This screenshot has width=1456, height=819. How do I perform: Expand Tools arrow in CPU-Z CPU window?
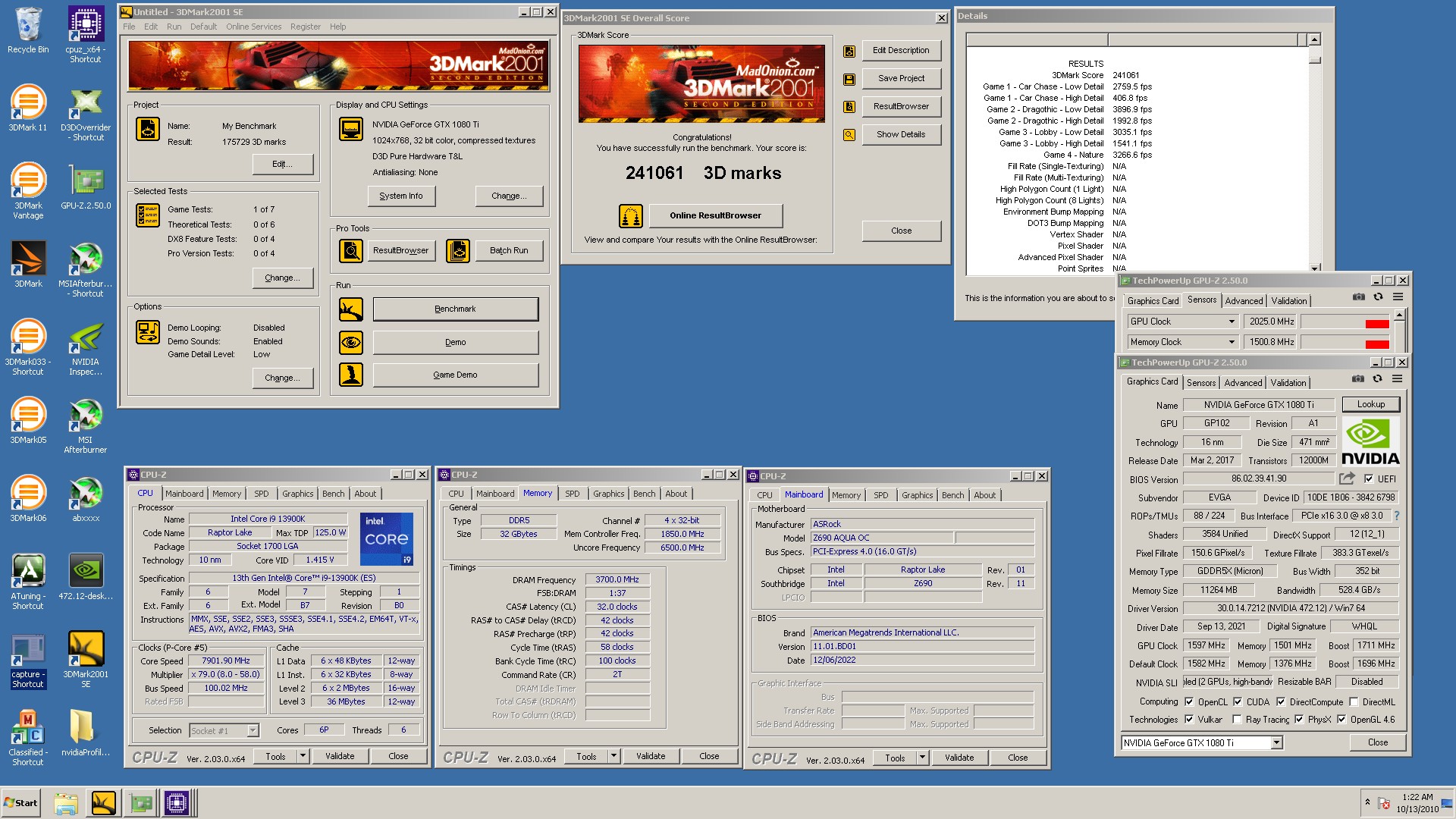(x=303, y=756)
